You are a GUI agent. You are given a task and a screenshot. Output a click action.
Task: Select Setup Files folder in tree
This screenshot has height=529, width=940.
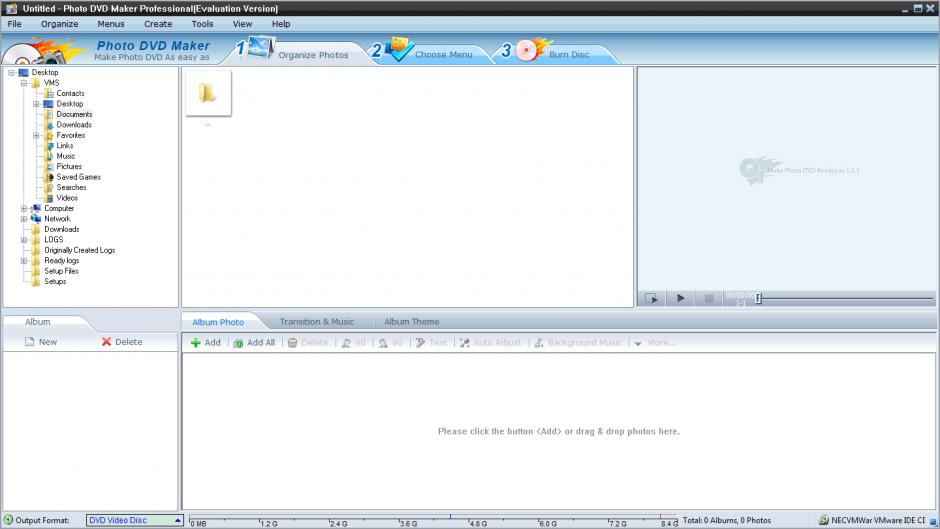(61, 271)
